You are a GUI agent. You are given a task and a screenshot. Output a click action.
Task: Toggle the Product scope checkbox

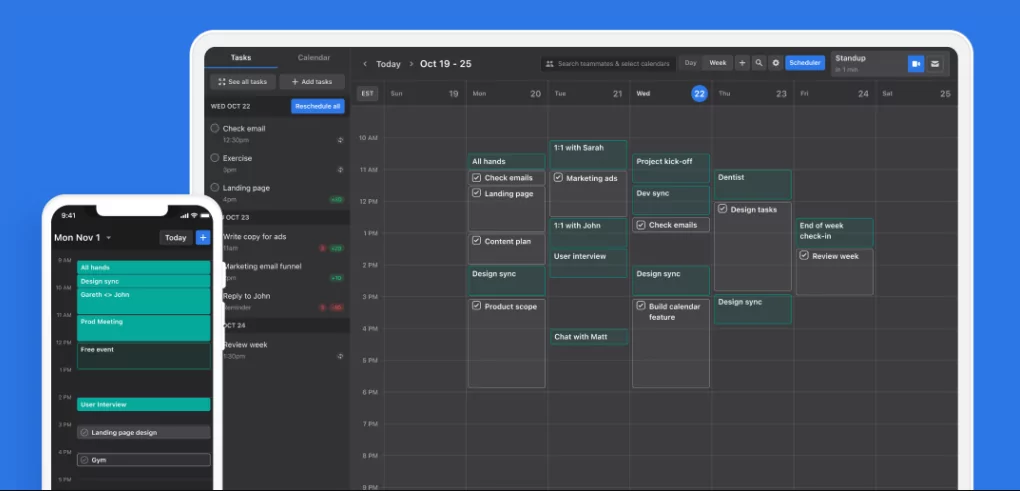[476, 306]
